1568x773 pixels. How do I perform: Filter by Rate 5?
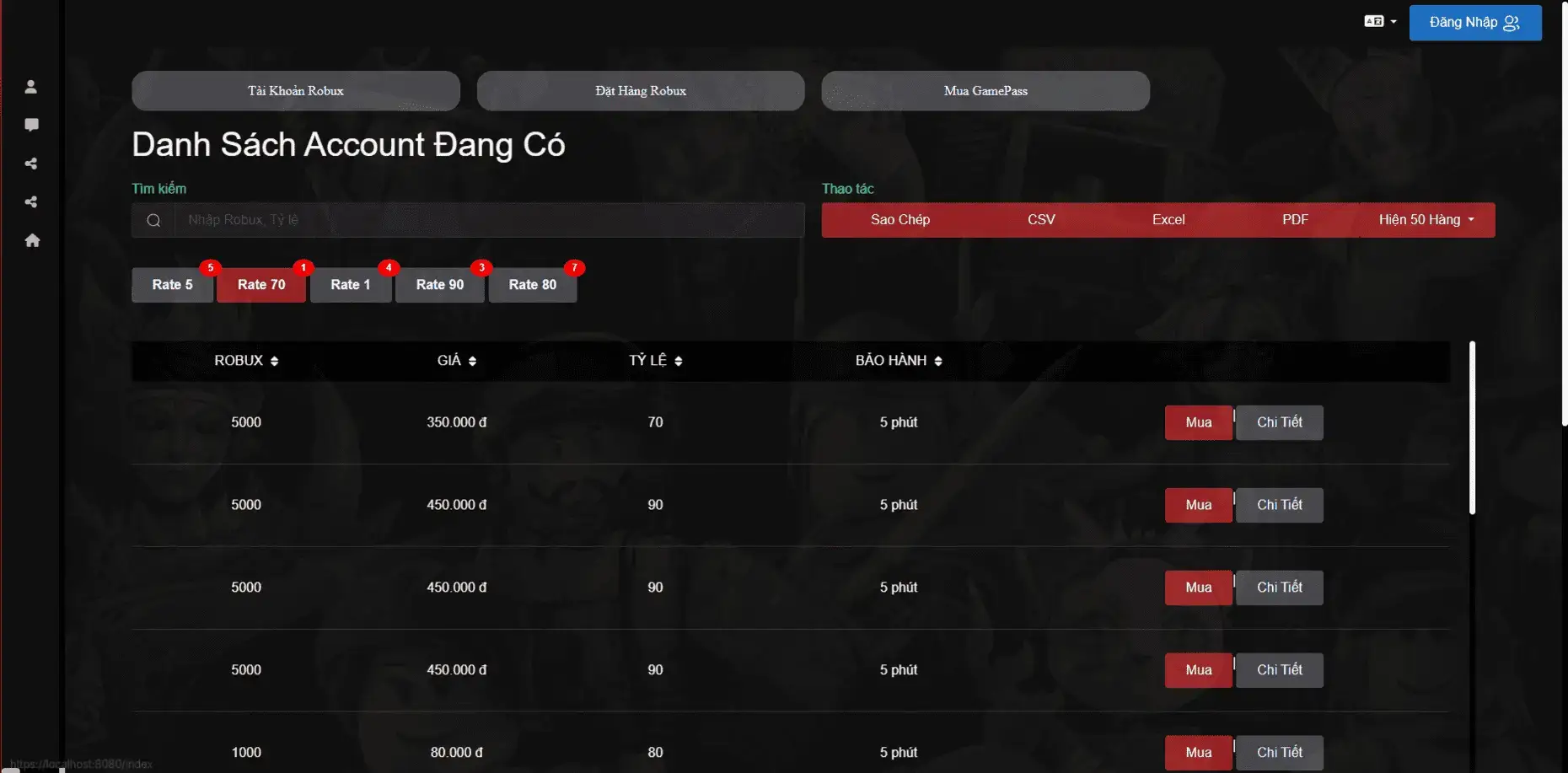[x=173, y=285]
